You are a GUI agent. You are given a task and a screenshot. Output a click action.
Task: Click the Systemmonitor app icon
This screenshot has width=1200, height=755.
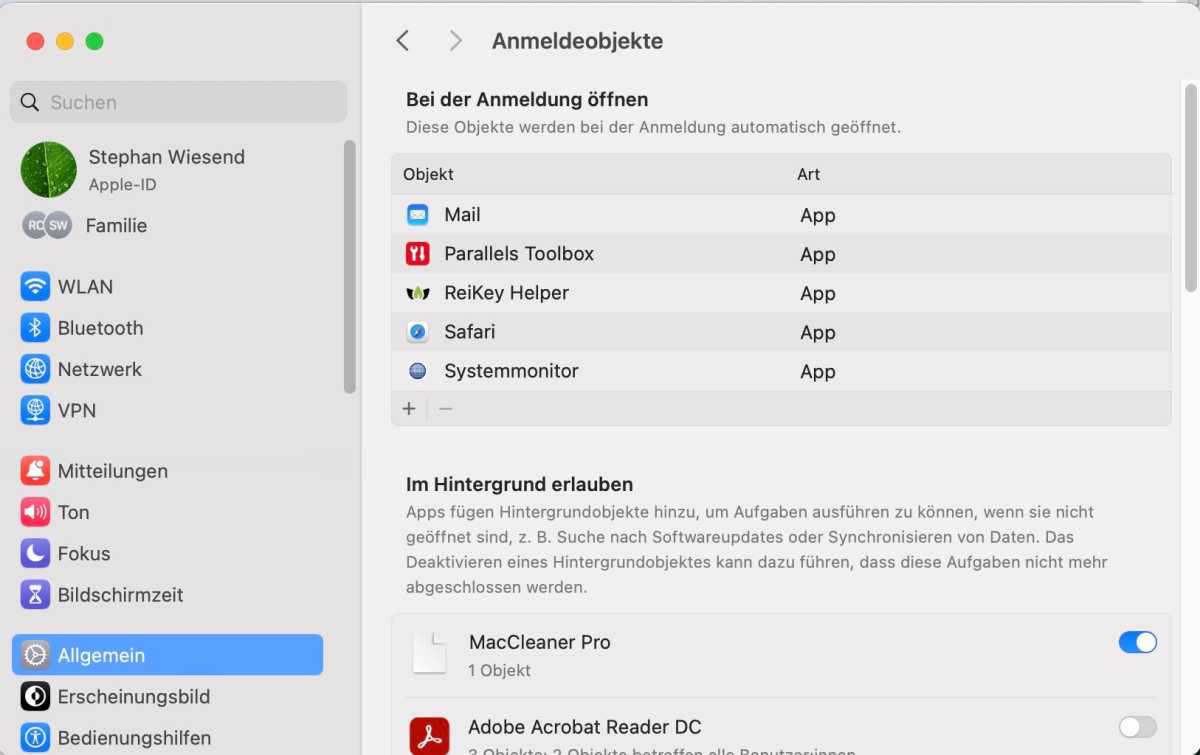[417, 371]
